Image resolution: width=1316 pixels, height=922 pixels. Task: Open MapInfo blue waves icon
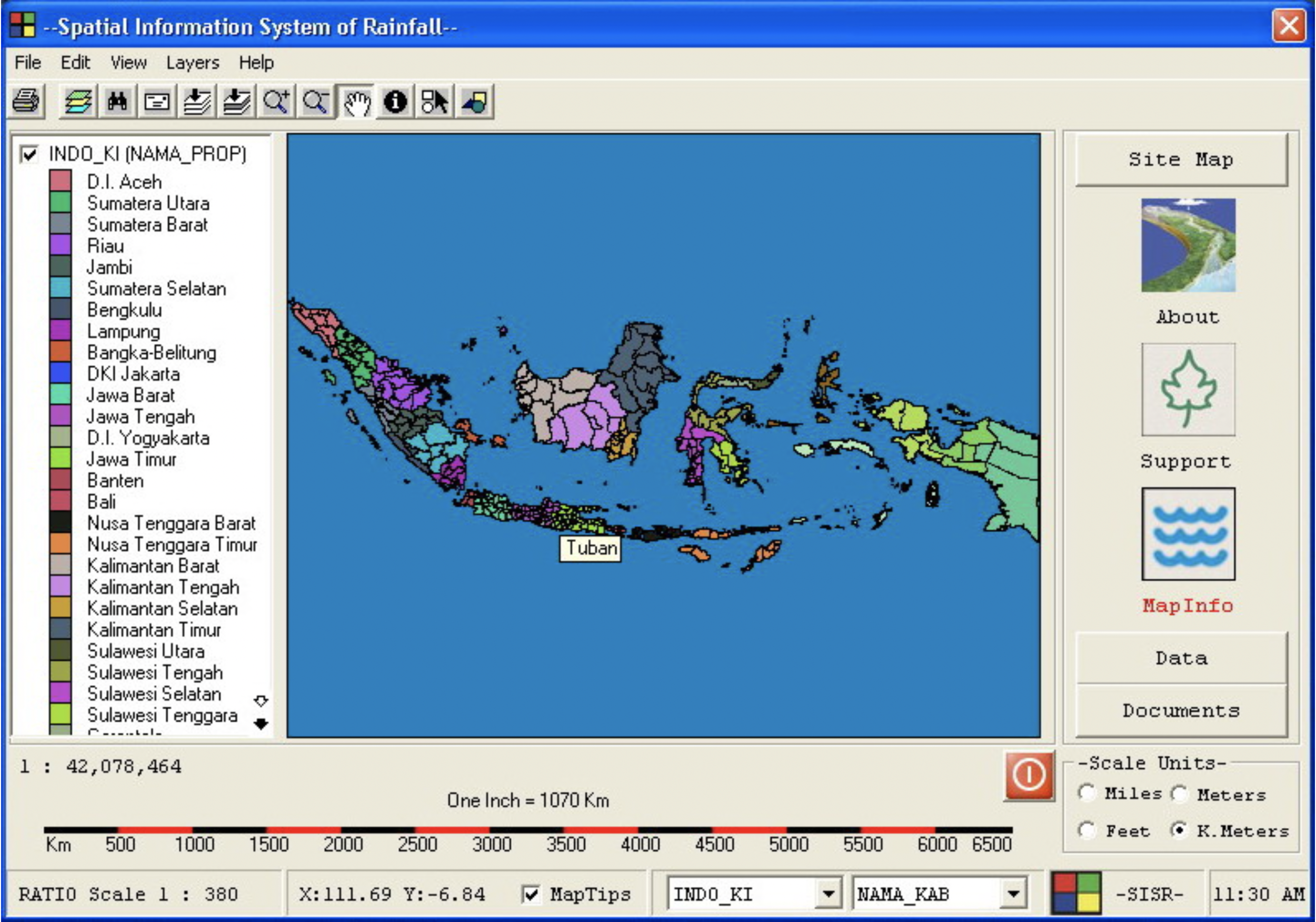point(1188,534)
